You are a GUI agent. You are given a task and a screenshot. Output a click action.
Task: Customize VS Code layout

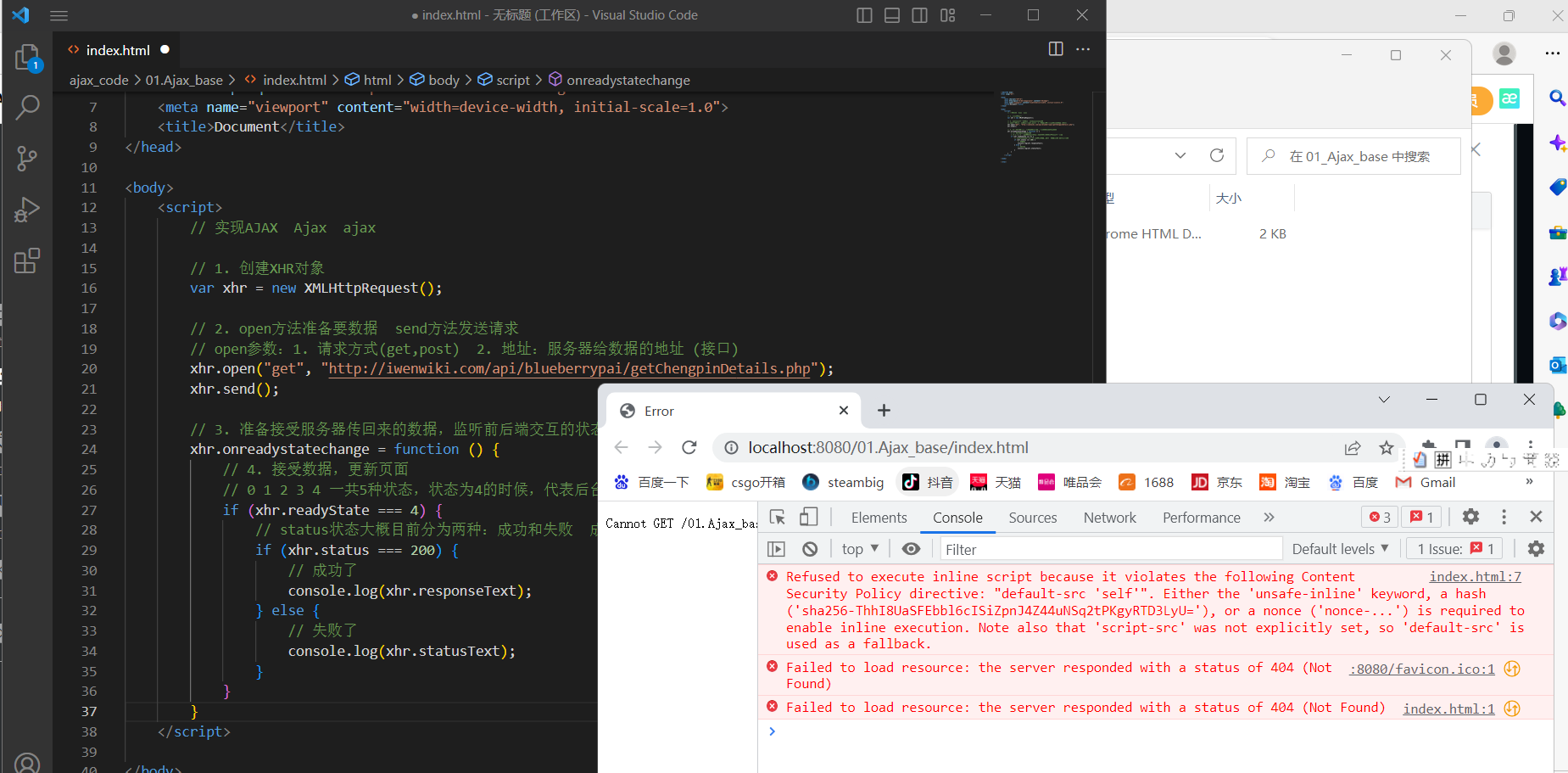pyautogui.click(x=947, y=15)
